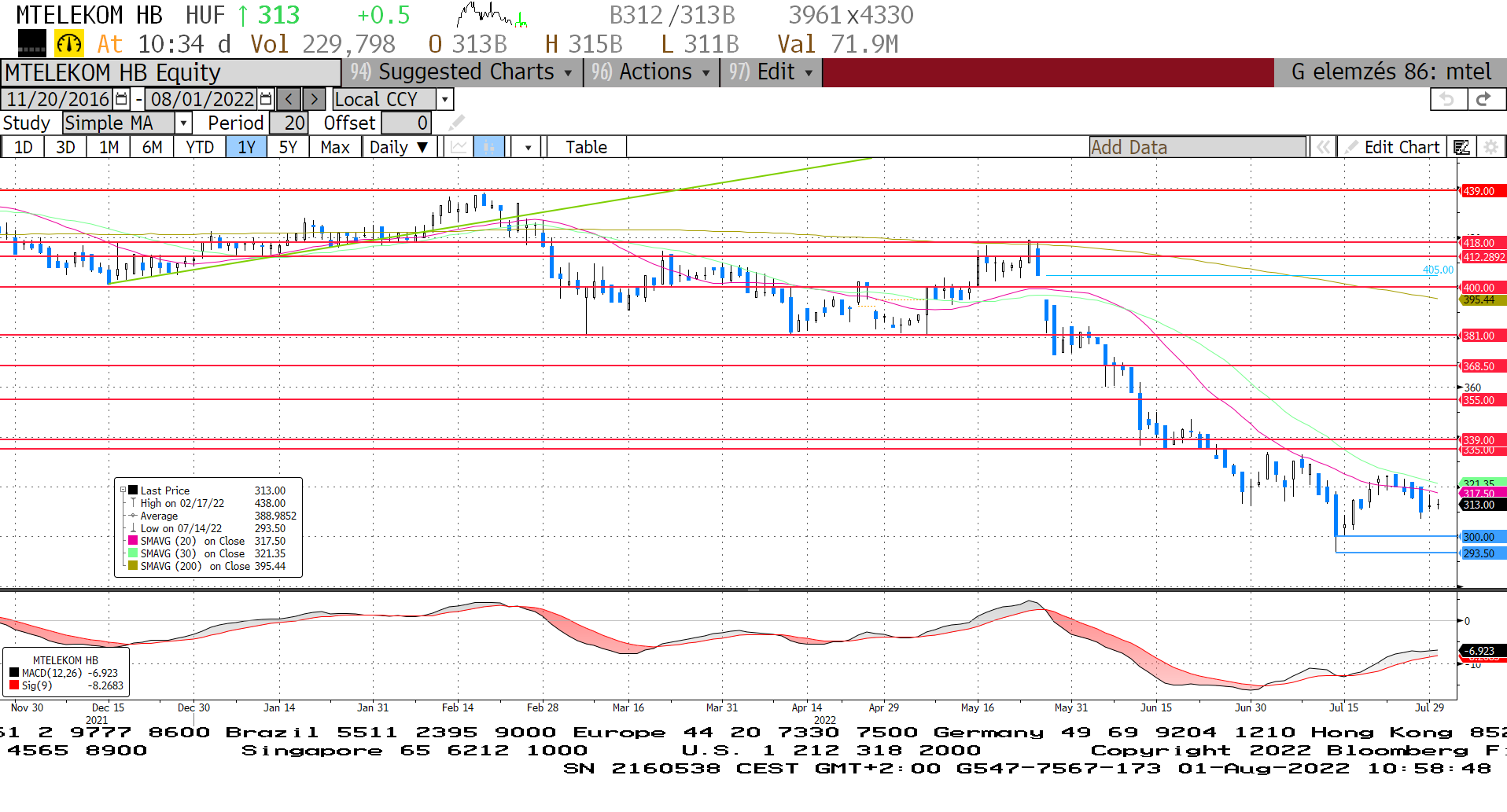Click the Period value field showing 20
1507x812 pixels.
pos(288,123)
